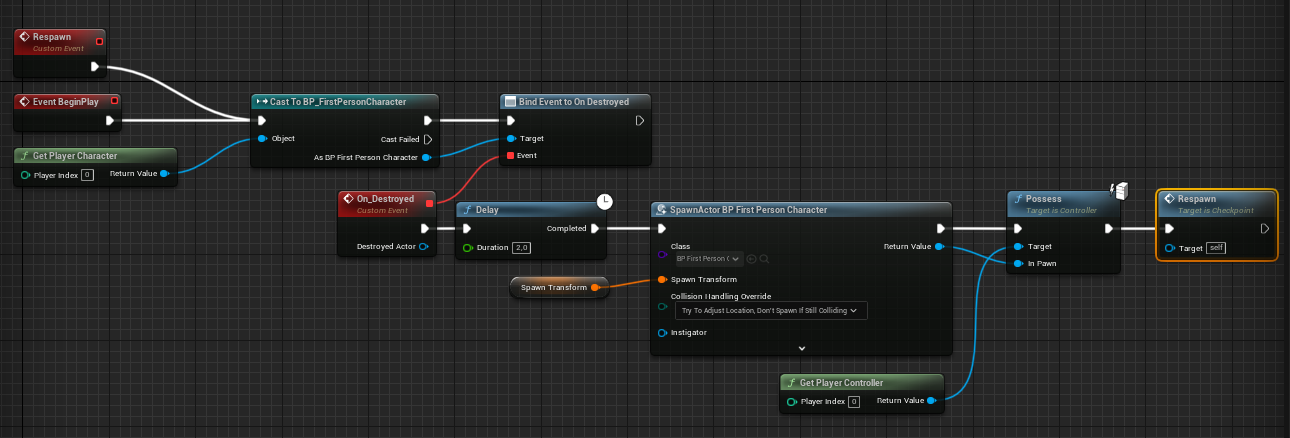This screenshot has height=438, width=1290.
Task: Click the As BP First Person Character pin
Action: pyautogui.click(x=427, y=157)
